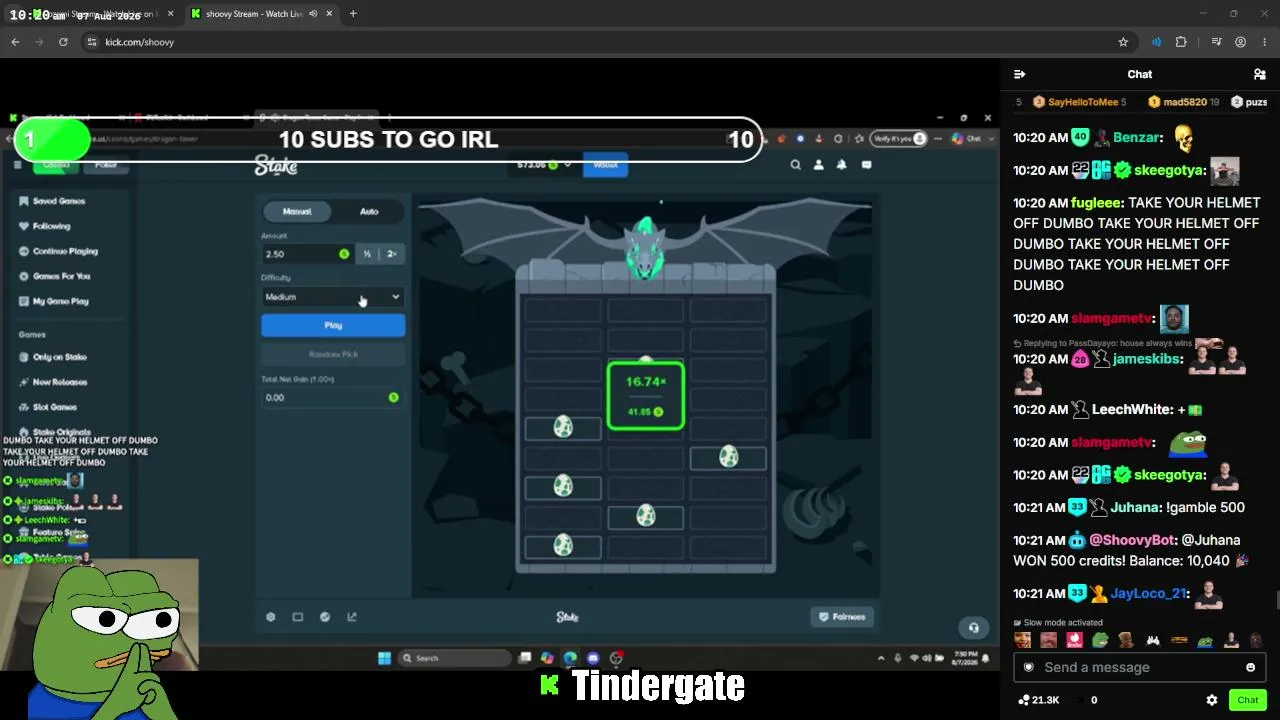Start the Dragon Tower game with Play

click(333, 325)
